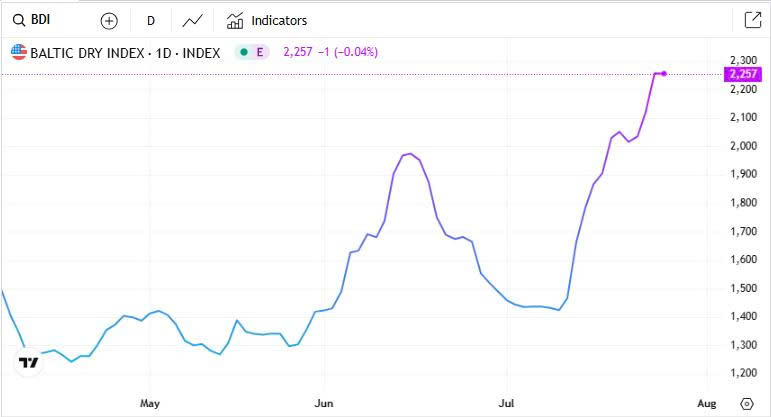Image resolution: width=771 pixels, height=417 pixels.
Task: Open symbol search for BDI
Action: coord(32,20)
